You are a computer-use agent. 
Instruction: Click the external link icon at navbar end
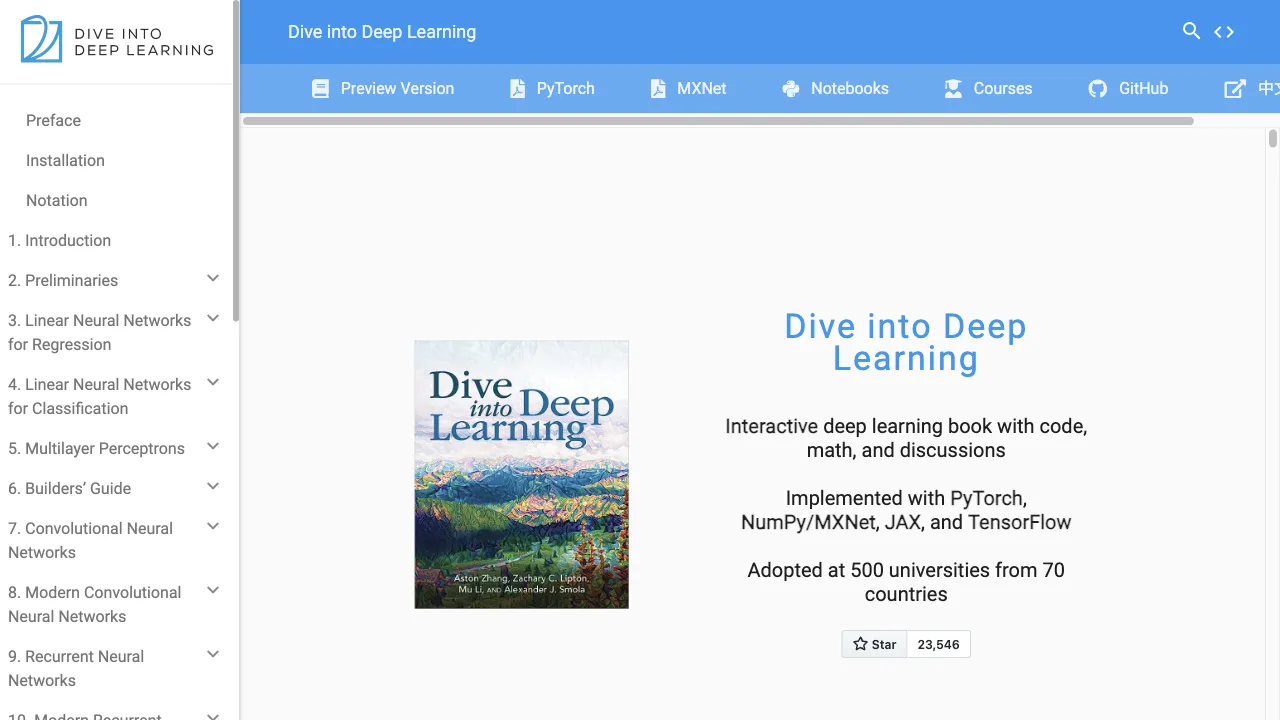(1235, 89)
